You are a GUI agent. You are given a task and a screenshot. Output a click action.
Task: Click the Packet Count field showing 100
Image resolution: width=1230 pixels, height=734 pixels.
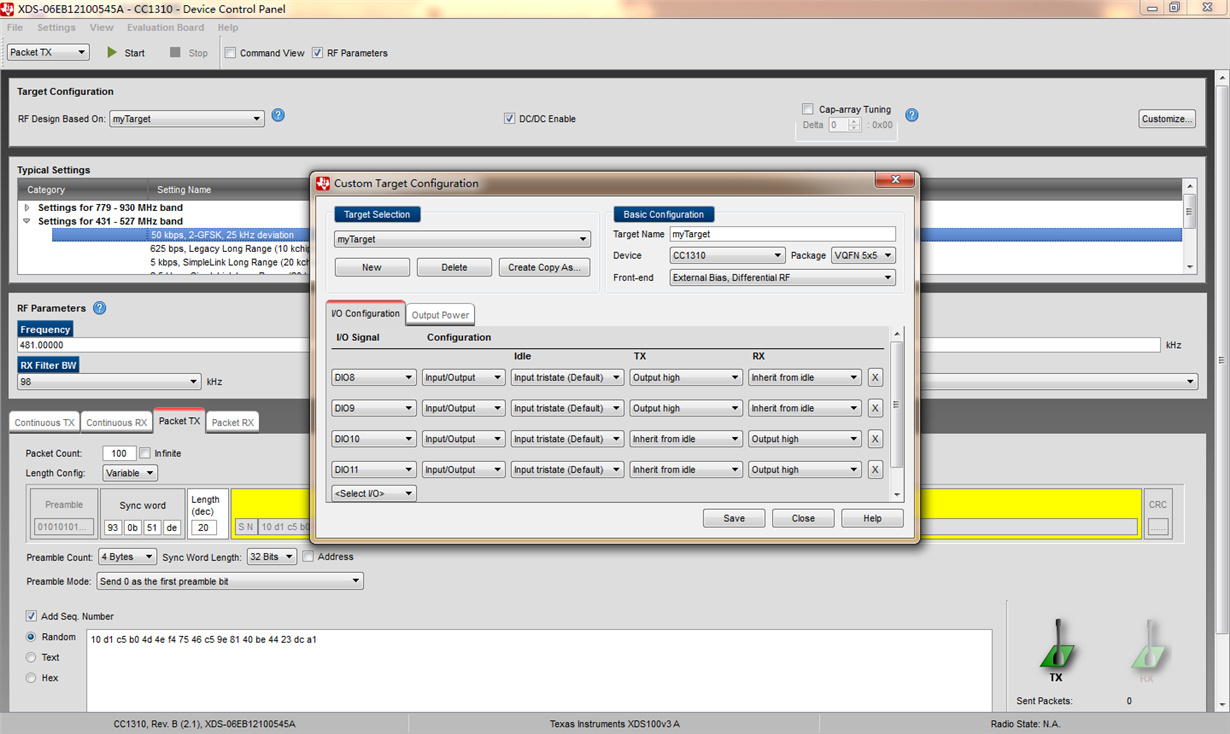coord(119,454)
